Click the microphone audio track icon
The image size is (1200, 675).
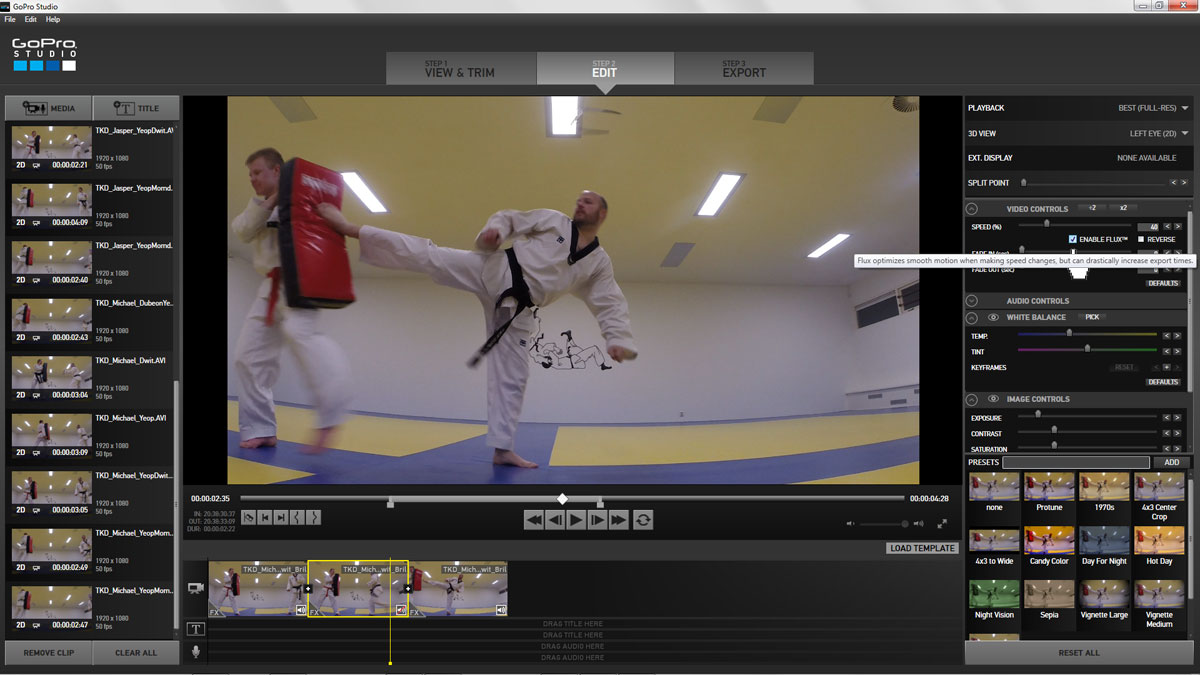pos(196,652)
